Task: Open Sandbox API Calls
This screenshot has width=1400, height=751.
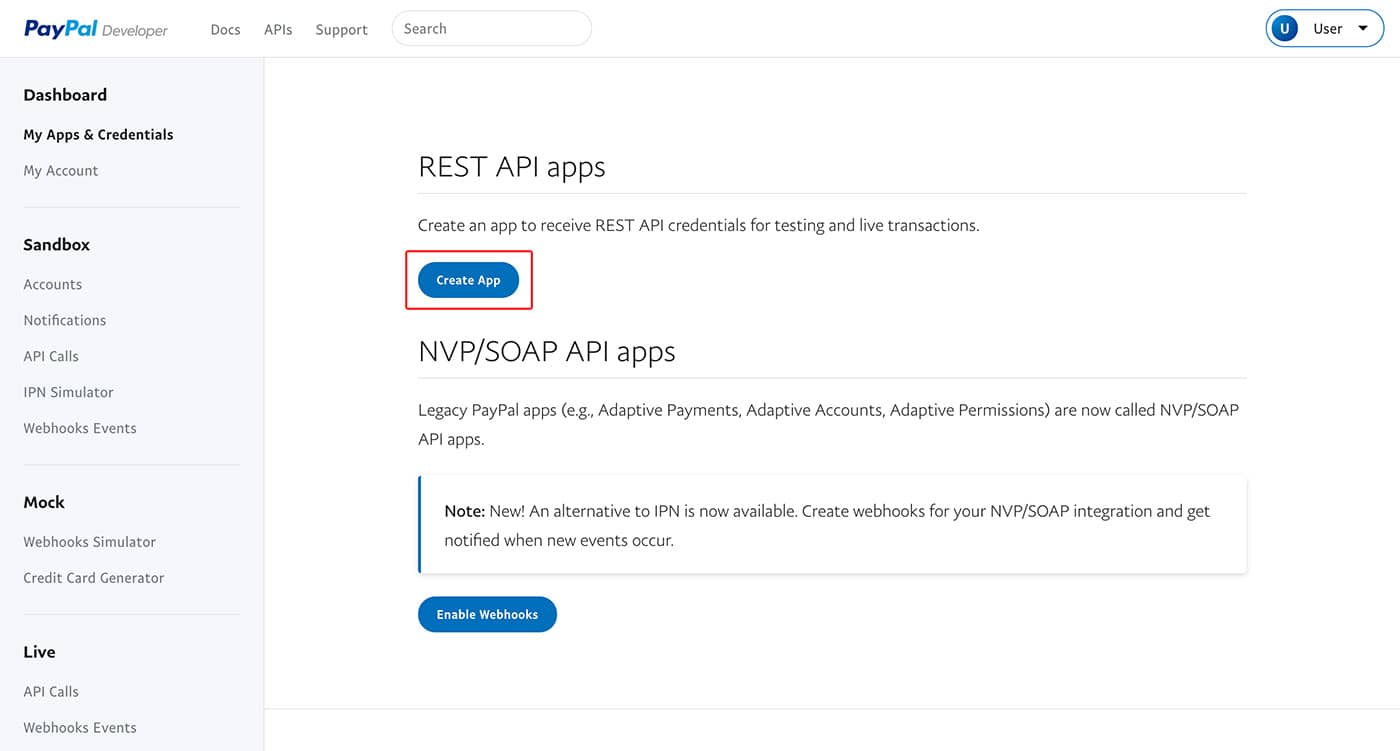Action: 51,356
